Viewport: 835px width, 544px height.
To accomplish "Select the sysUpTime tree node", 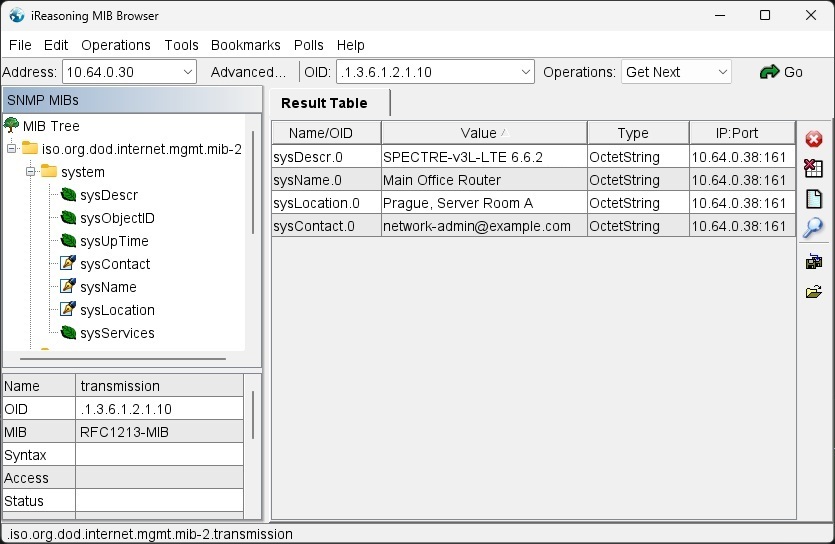I will click(114, 241).
